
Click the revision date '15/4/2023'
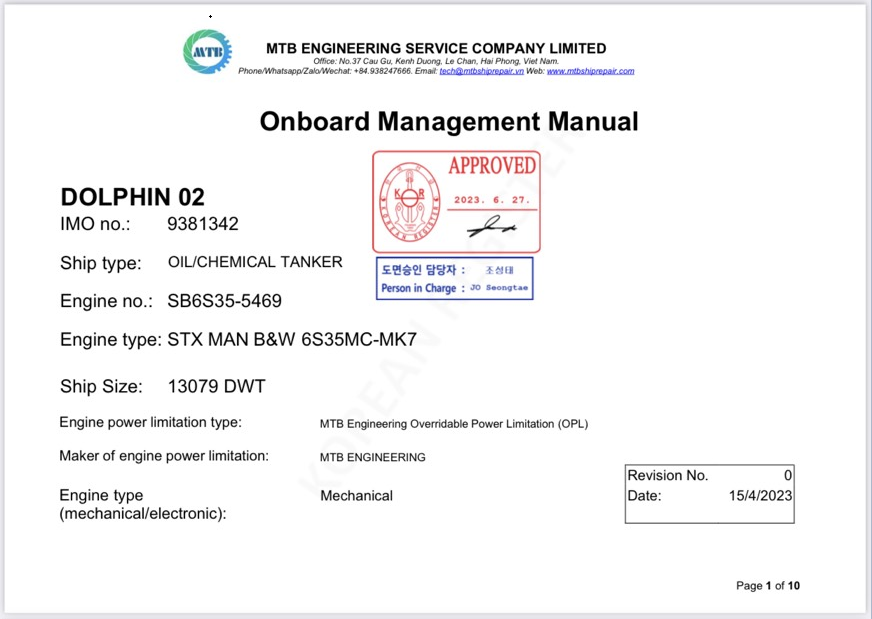coord(760,496)
